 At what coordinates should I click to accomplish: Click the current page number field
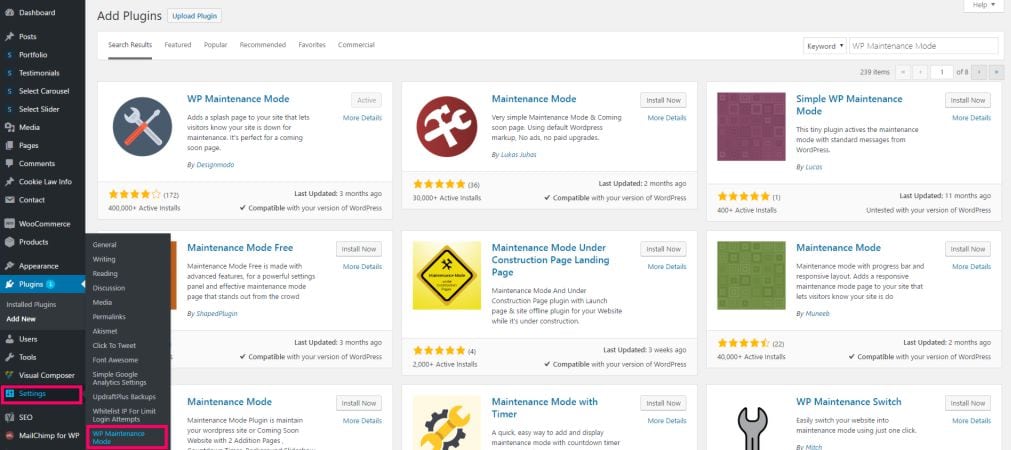(942, 72)
